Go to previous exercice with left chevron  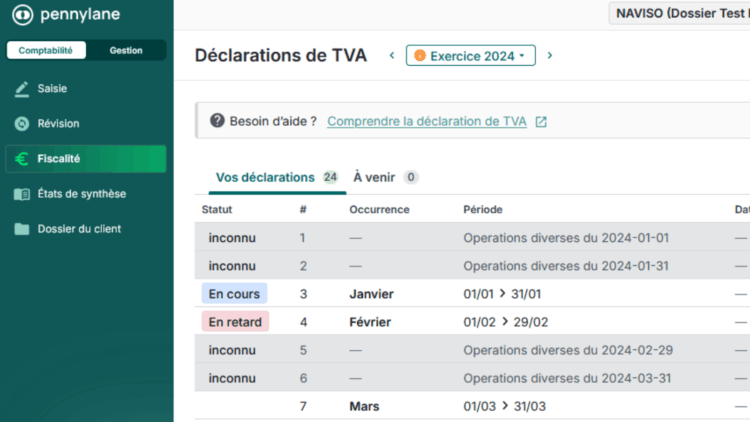392,56
